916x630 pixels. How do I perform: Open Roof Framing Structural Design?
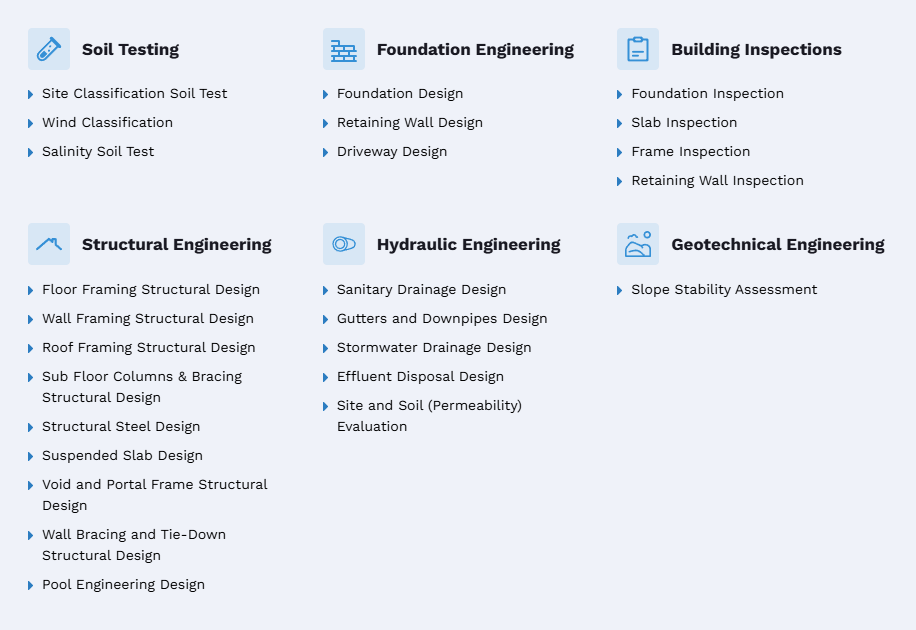click(149, 348)
